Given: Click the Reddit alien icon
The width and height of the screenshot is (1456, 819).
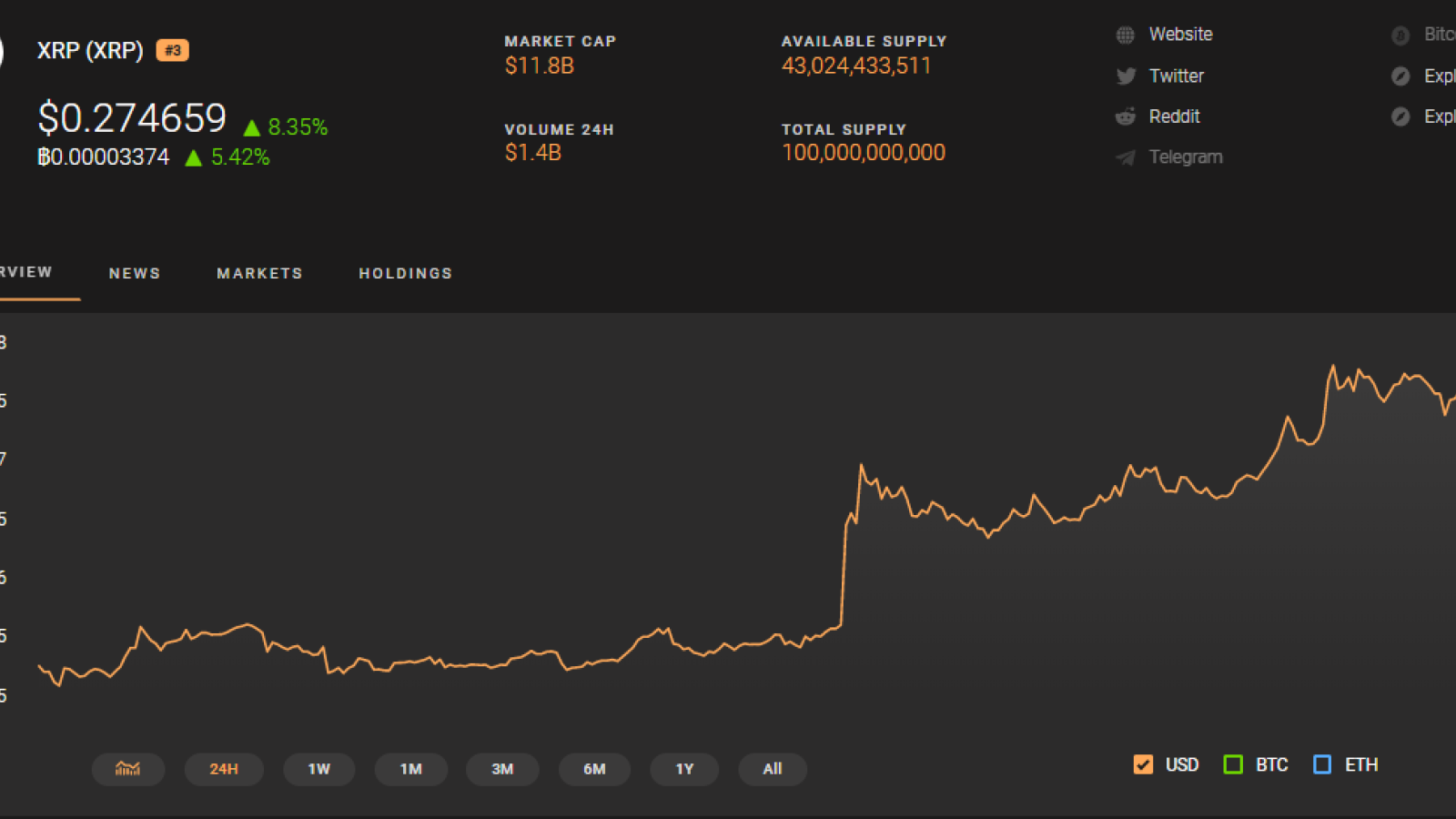Looking at the screenshot, I should tap(1126, 116).
